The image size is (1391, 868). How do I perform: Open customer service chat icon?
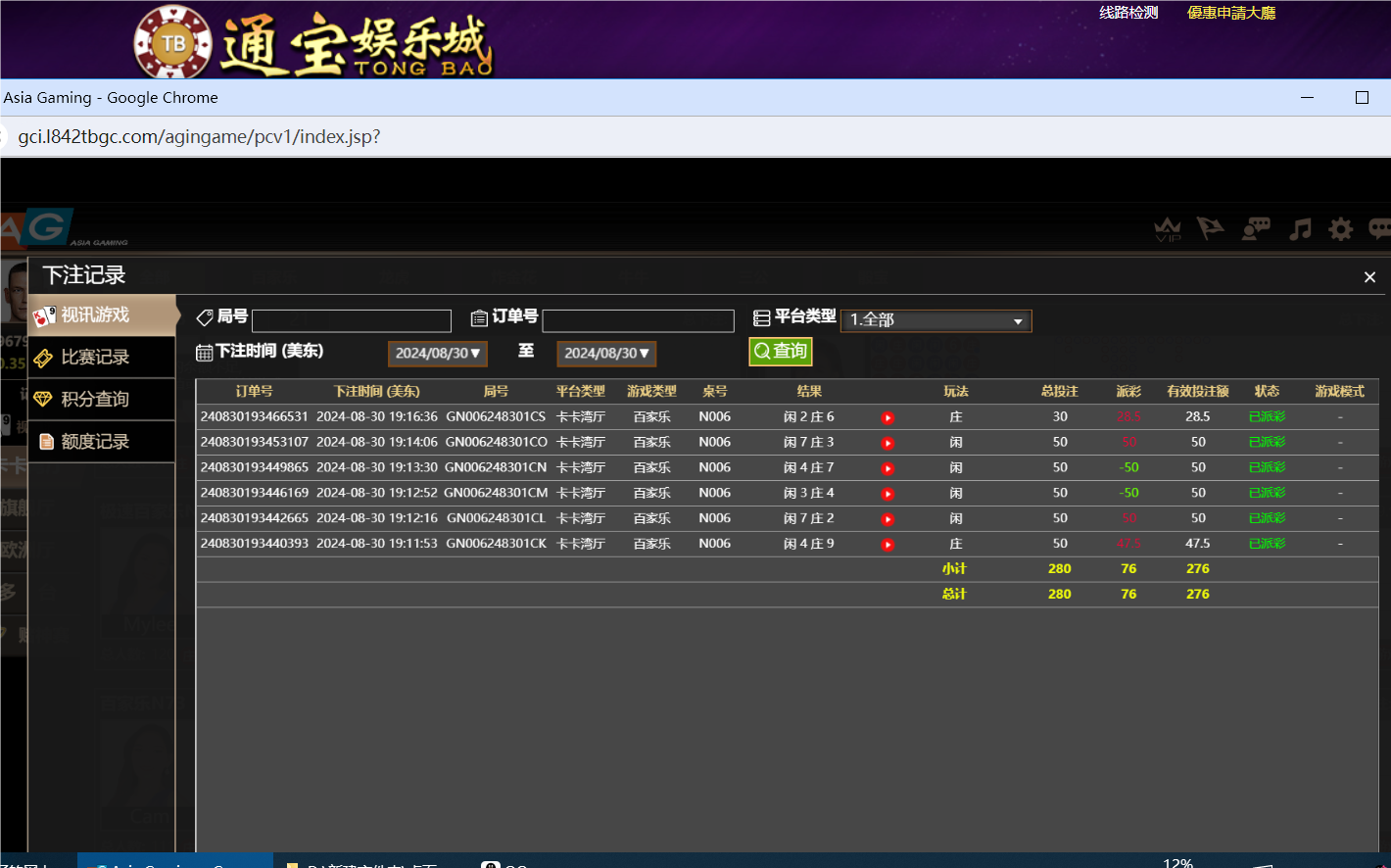point(1255,229)
